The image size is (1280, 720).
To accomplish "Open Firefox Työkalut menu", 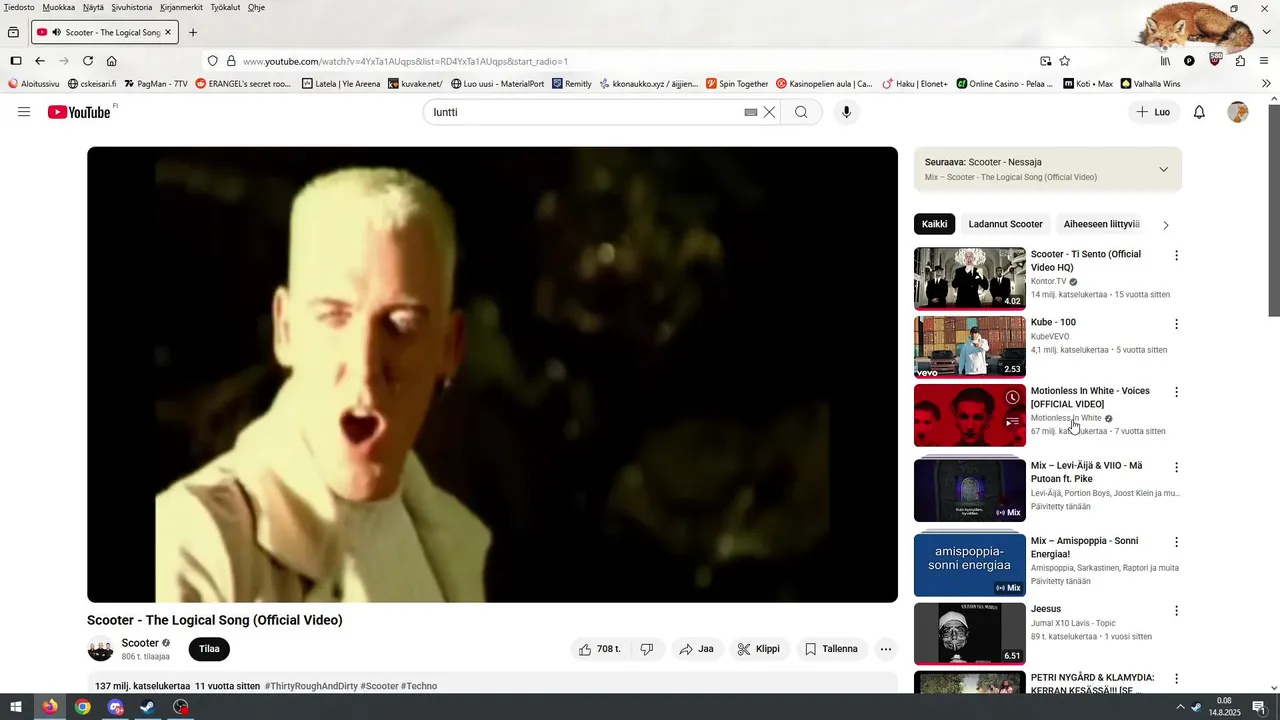I will (x=225, y=7).
